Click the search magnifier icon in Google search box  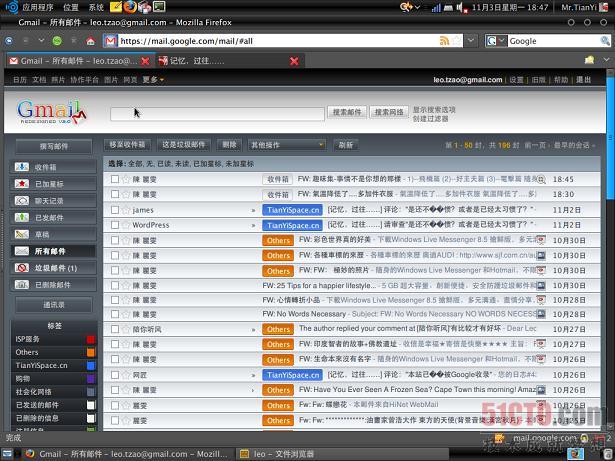click(605, 41)
